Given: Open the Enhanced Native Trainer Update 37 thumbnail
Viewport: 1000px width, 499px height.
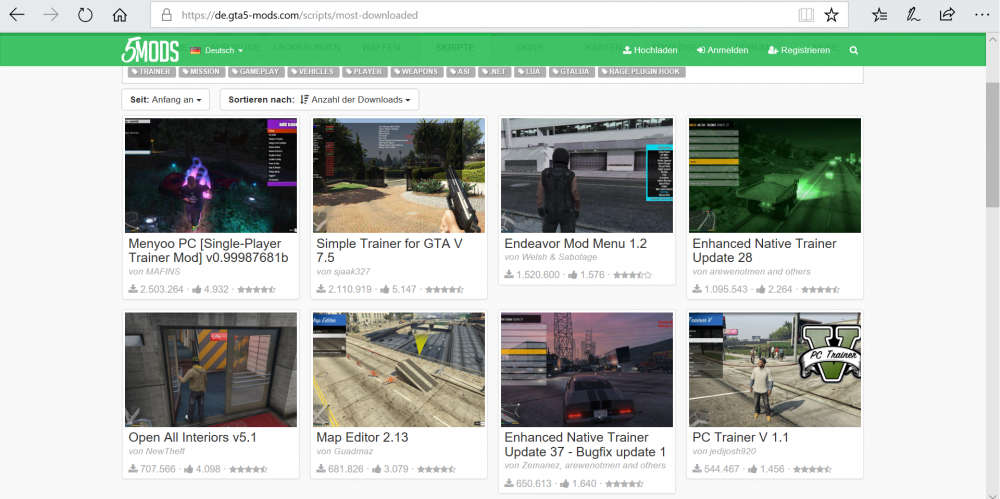Looking at the screenshot, I should pos(587,369).
